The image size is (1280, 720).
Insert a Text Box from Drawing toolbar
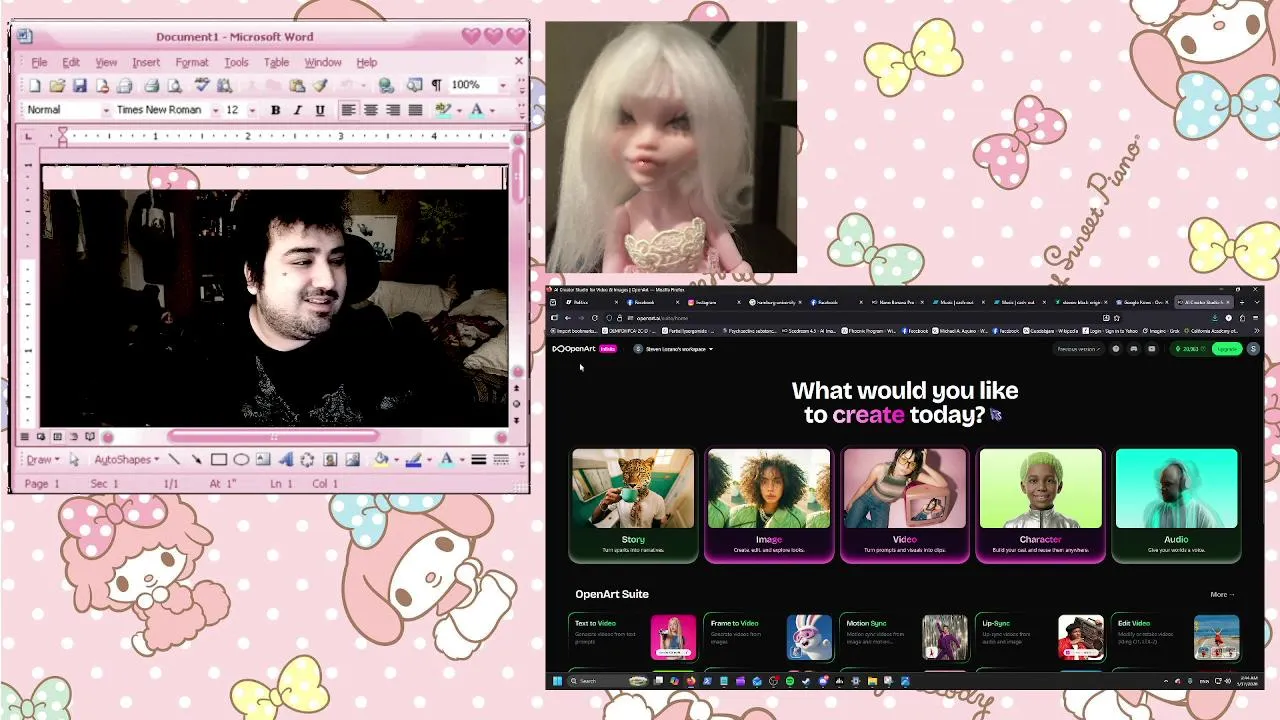(263, 460)
